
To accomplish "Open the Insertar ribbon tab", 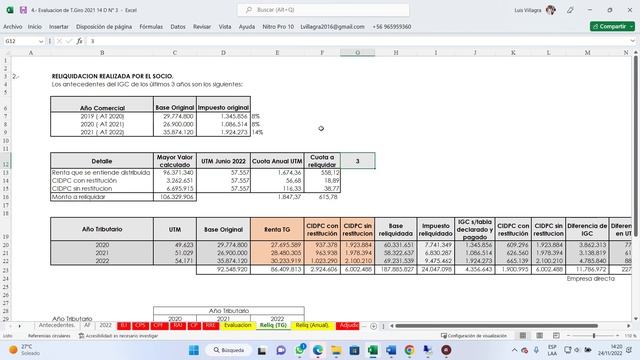I will pos(59,27).
